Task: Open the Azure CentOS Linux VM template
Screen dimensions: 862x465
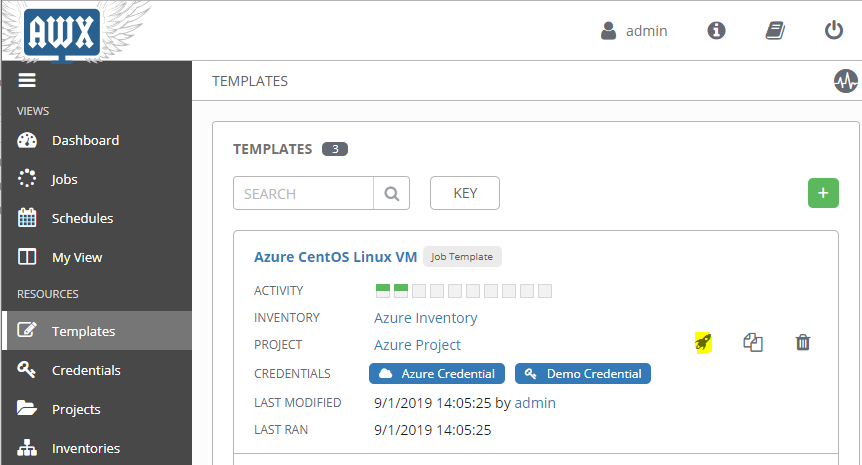Action: coord(335,257)
